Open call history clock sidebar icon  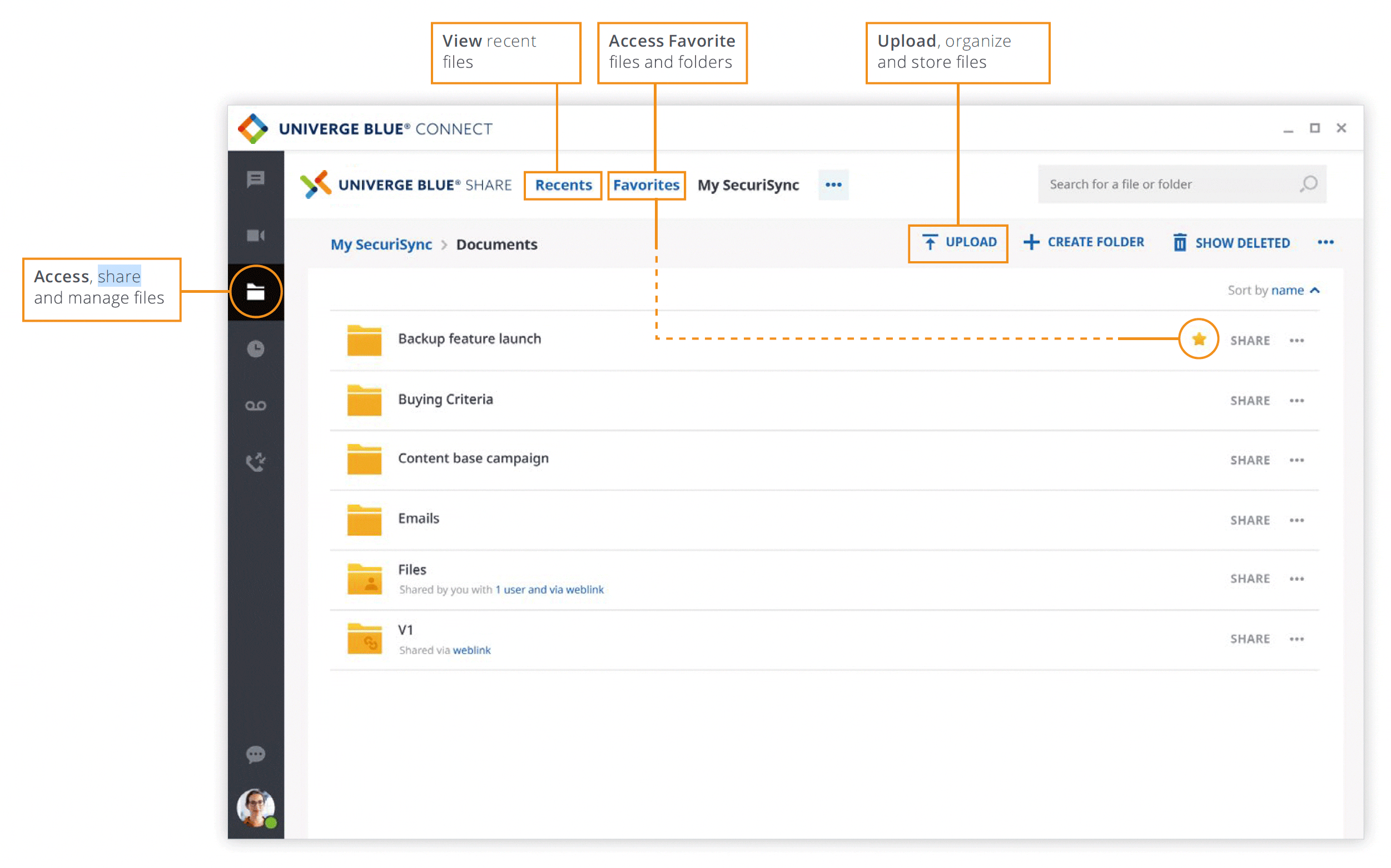point(256,348)
